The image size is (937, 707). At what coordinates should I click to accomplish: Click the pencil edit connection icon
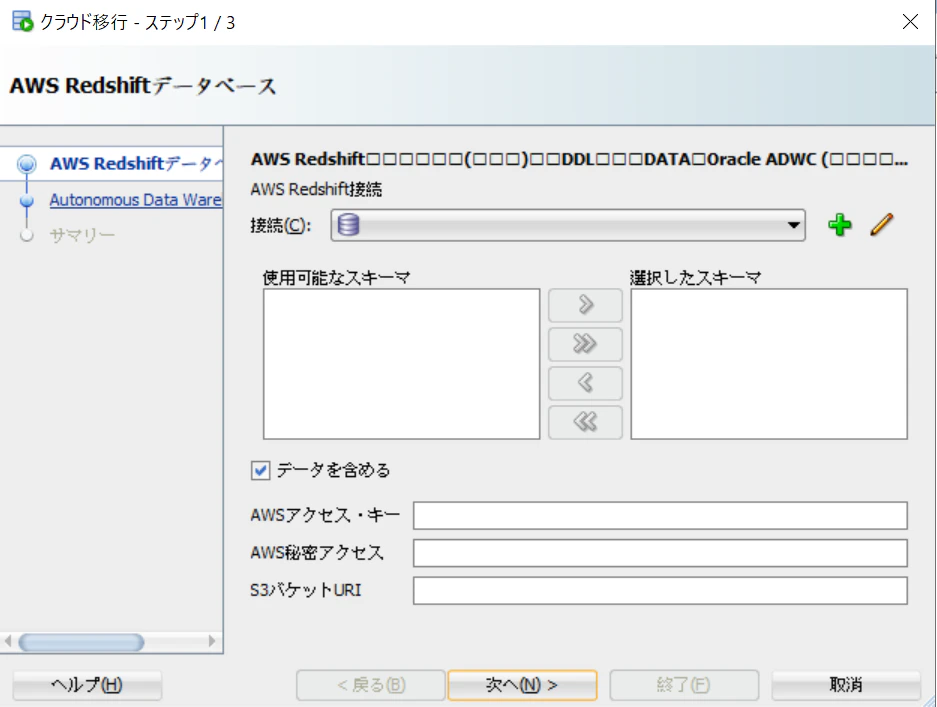(x=881, y=225)
